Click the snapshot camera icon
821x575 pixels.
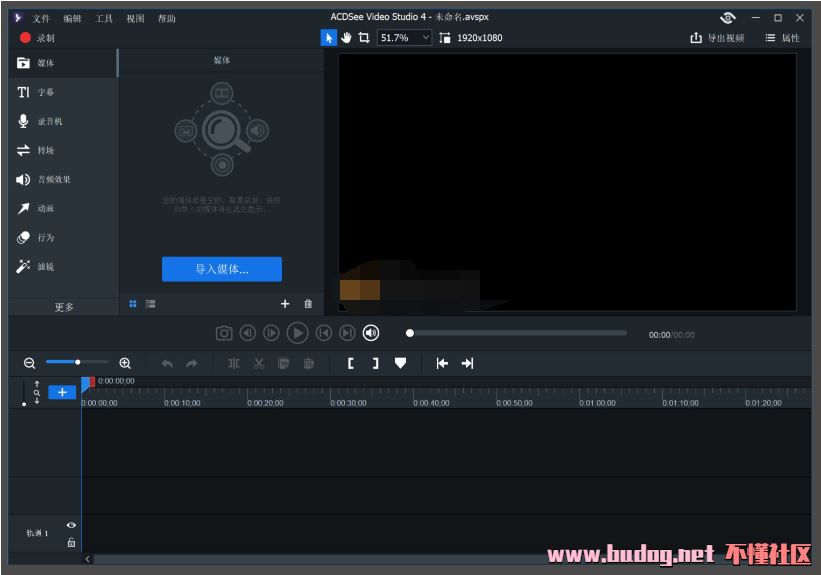(x=224, y=333)
